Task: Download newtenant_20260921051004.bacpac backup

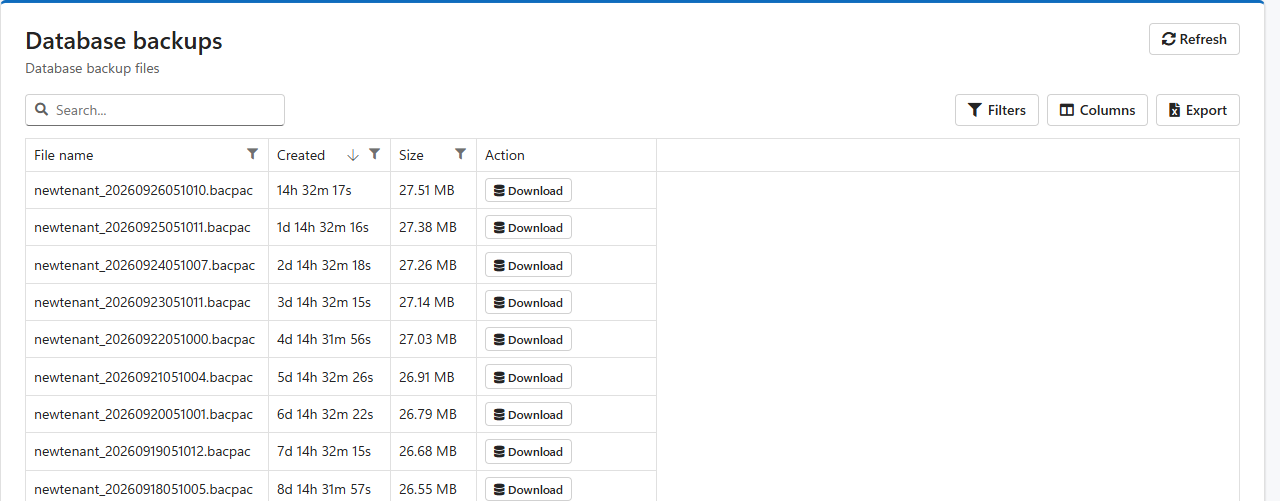Action: 528,377
